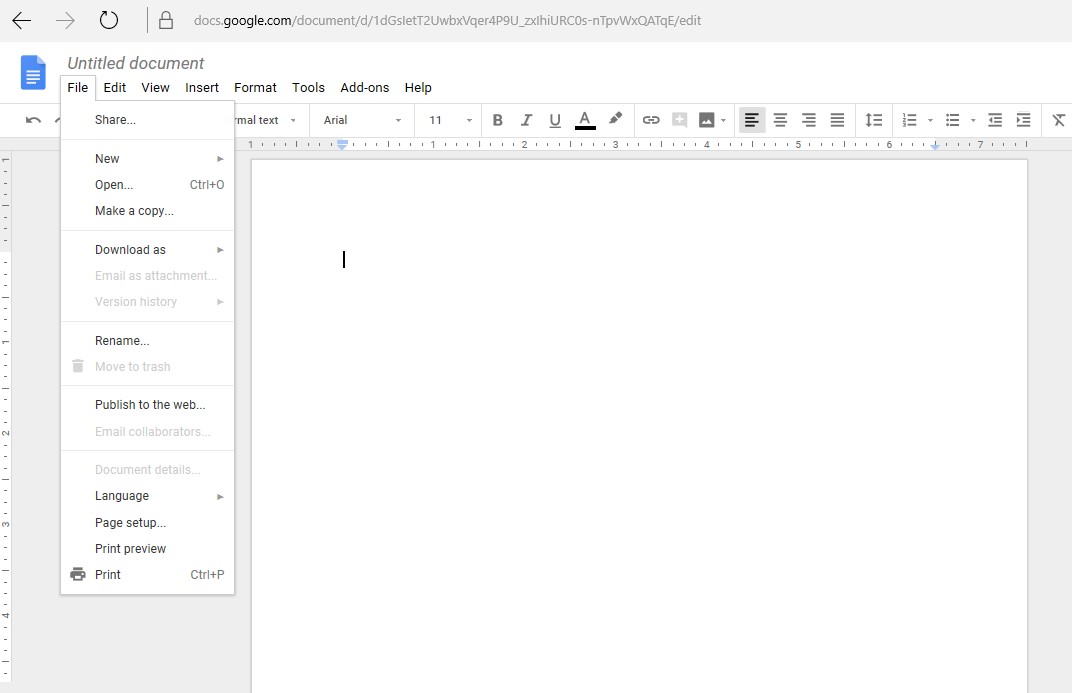Open the Format menu

pyautogui.click(x=255, y=87)
